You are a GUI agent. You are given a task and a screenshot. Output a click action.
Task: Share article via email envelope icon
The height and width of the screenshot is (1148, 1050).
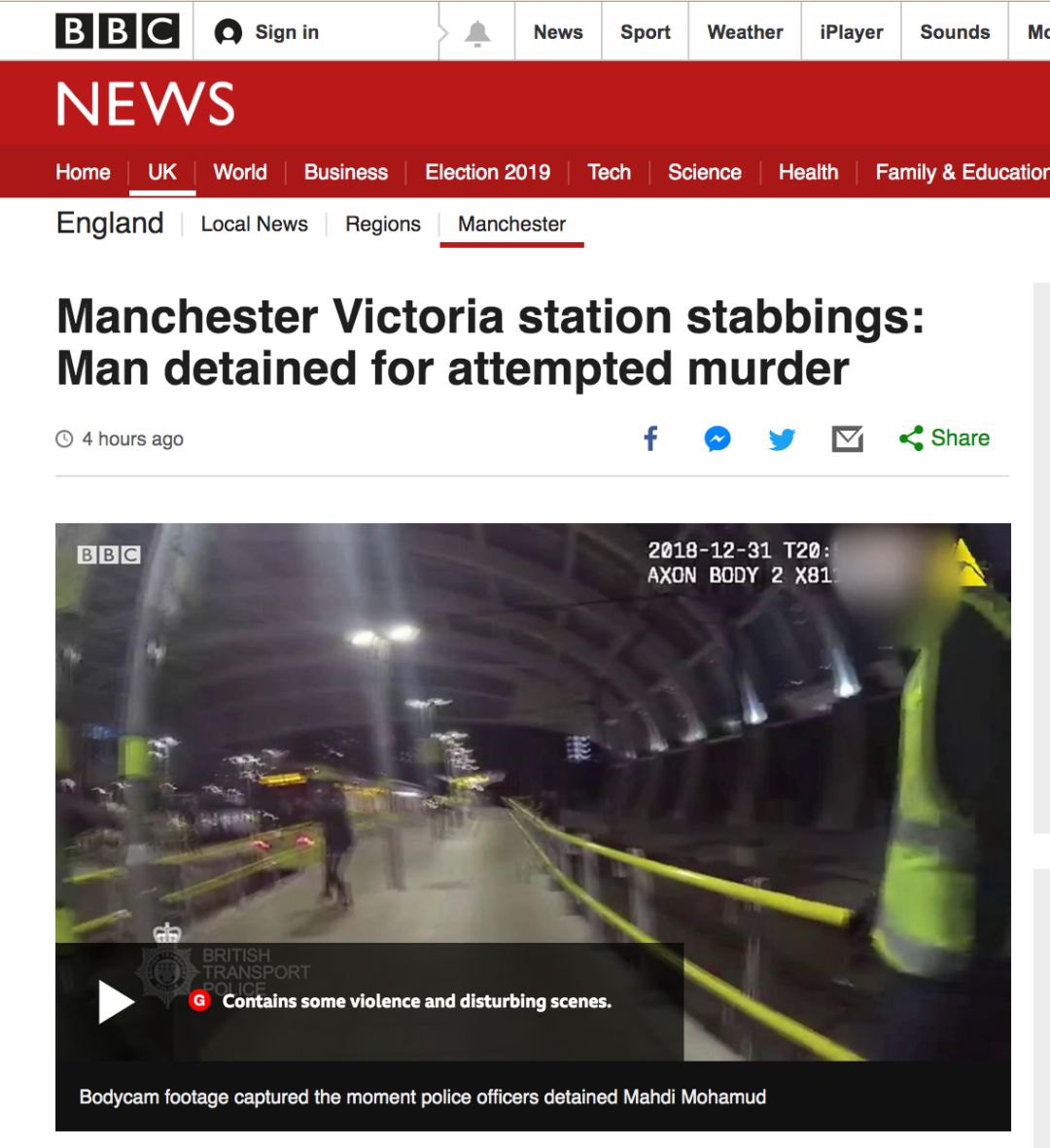pyautogui.click(x=847, y=438)
